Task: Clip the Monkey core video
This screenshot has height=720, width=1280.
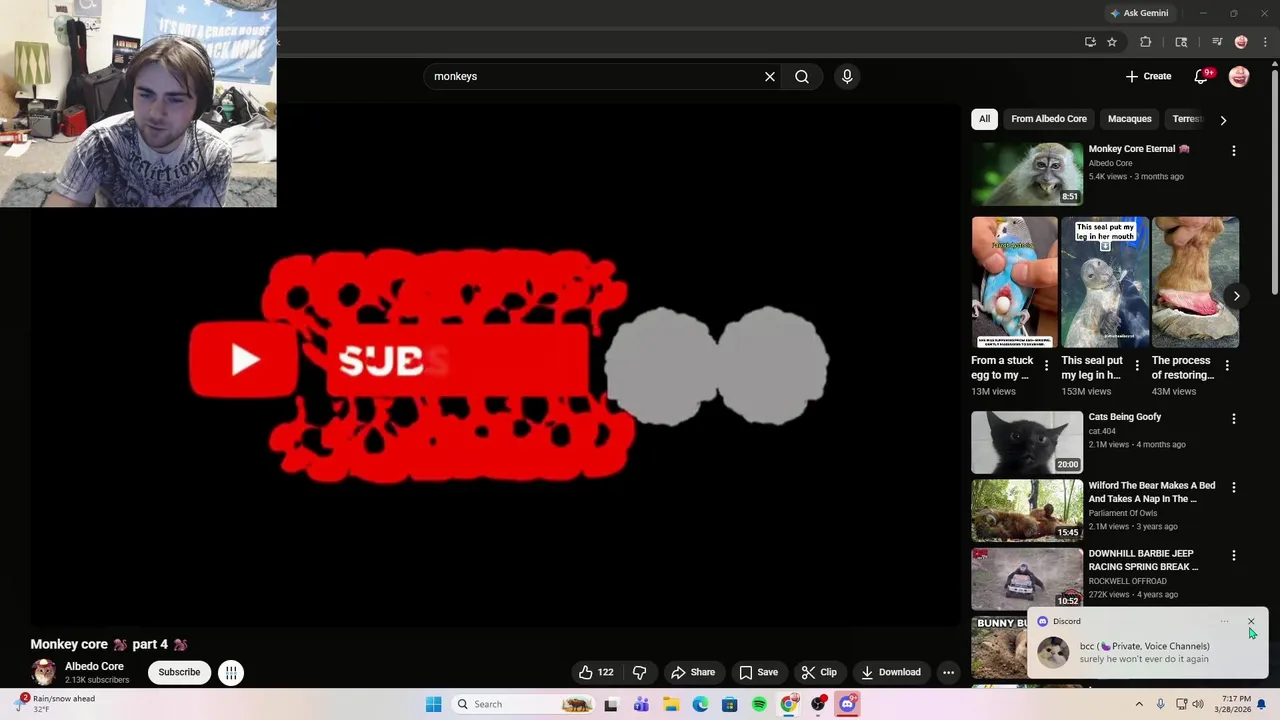Action: (819, 672)
